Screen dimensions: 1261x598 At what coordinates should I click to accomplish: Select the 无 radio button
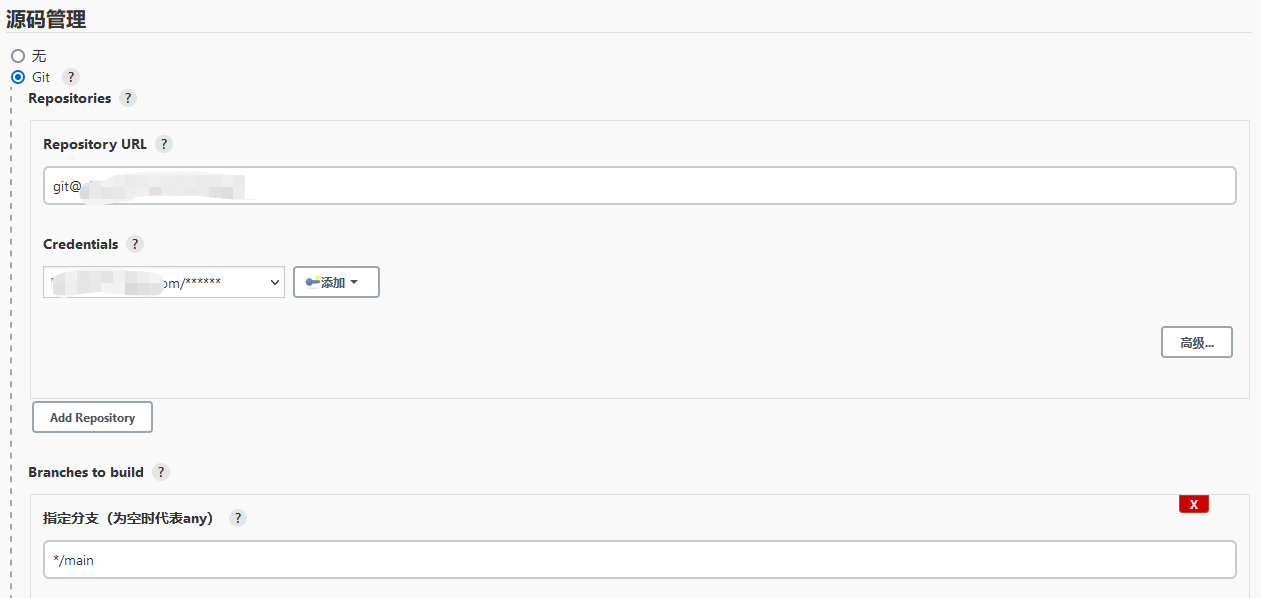pos(18,56)
